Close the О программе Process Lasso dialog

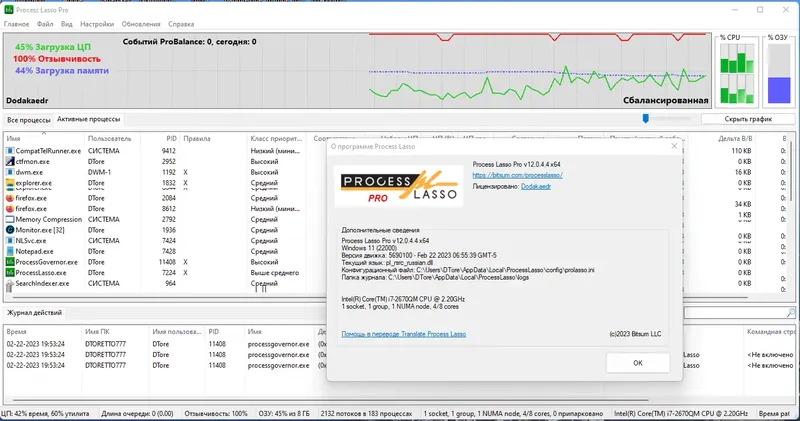[674, 146]
